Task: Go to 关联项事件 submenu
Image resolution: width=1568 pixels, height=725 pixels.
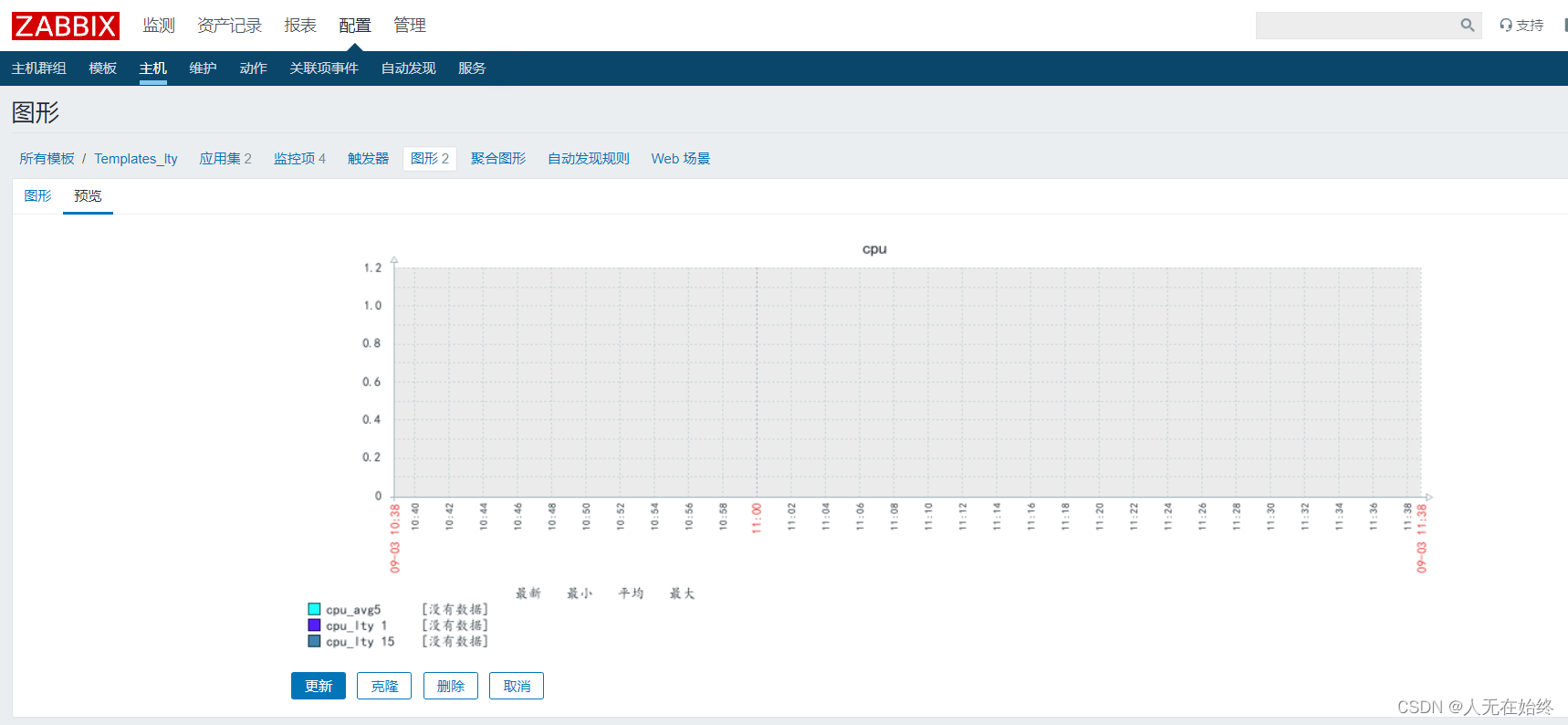Action: [324, 68]
